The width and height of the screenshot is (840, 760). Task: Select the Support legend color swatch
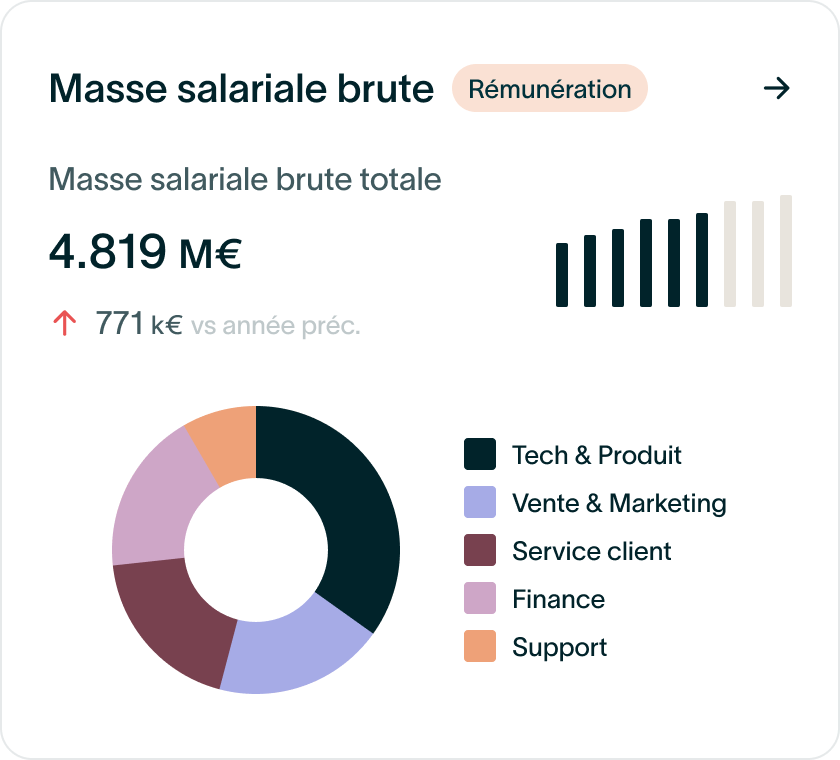pyautogui.click(x=479, y=646)
